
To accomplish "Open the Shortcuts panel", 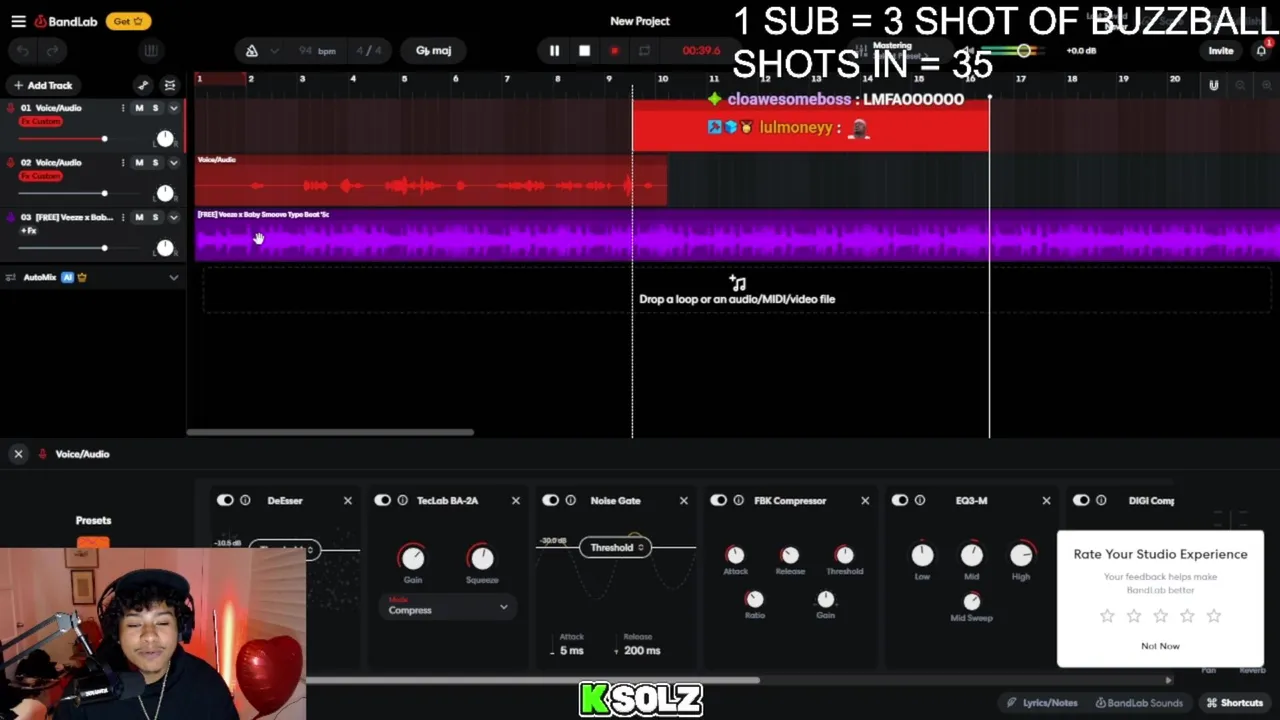I will (1235, 703).
